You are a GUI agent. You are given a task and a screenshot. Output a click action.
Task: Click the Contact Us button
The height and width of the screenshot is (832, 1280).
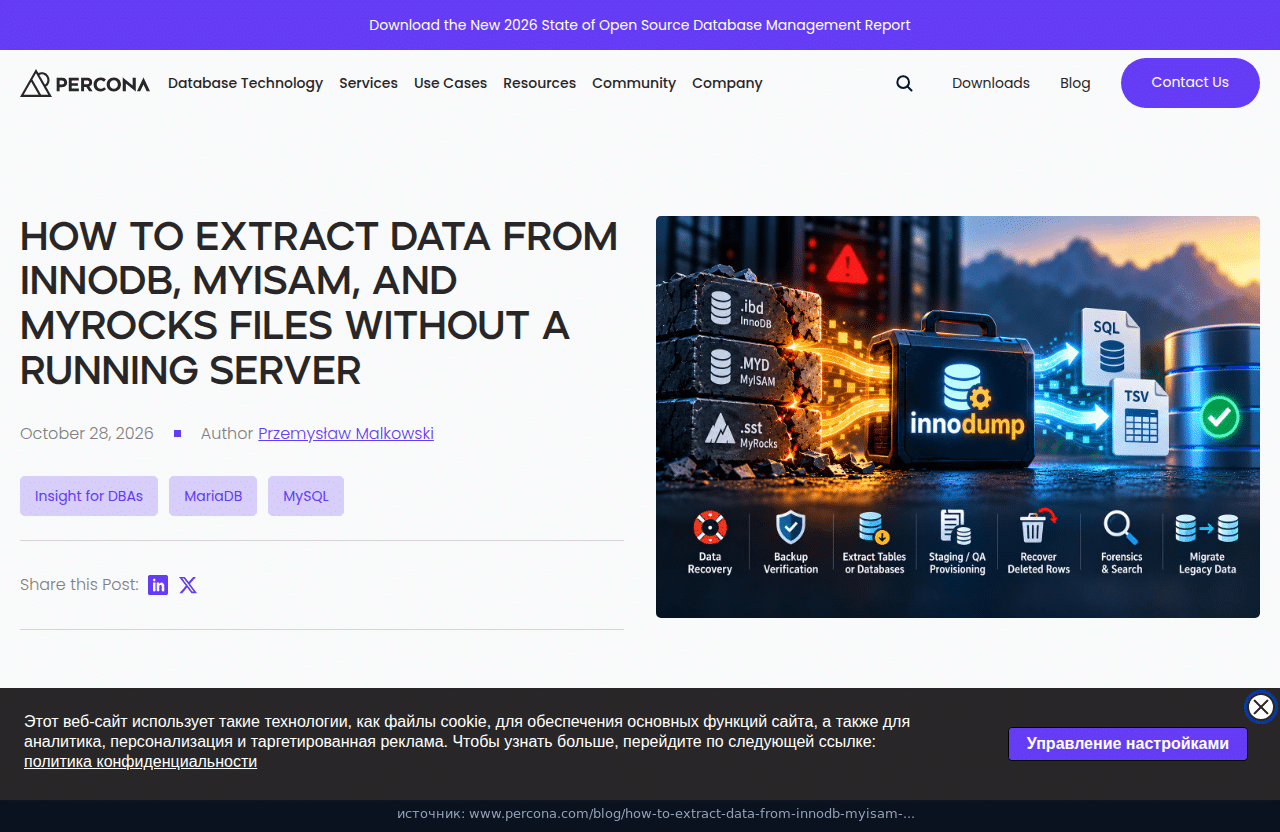pyautogui.click(x=1190, y=83)
